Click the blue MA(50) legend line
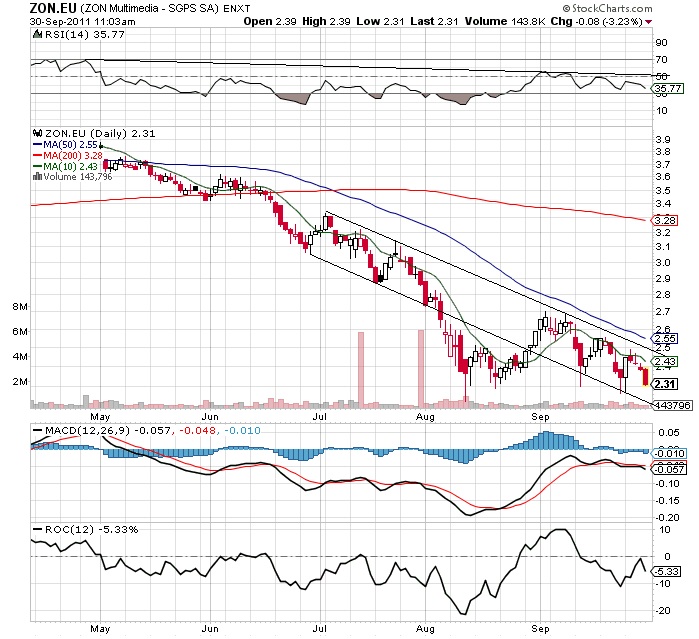Screen dimensions: 699x639 point(38,144)
